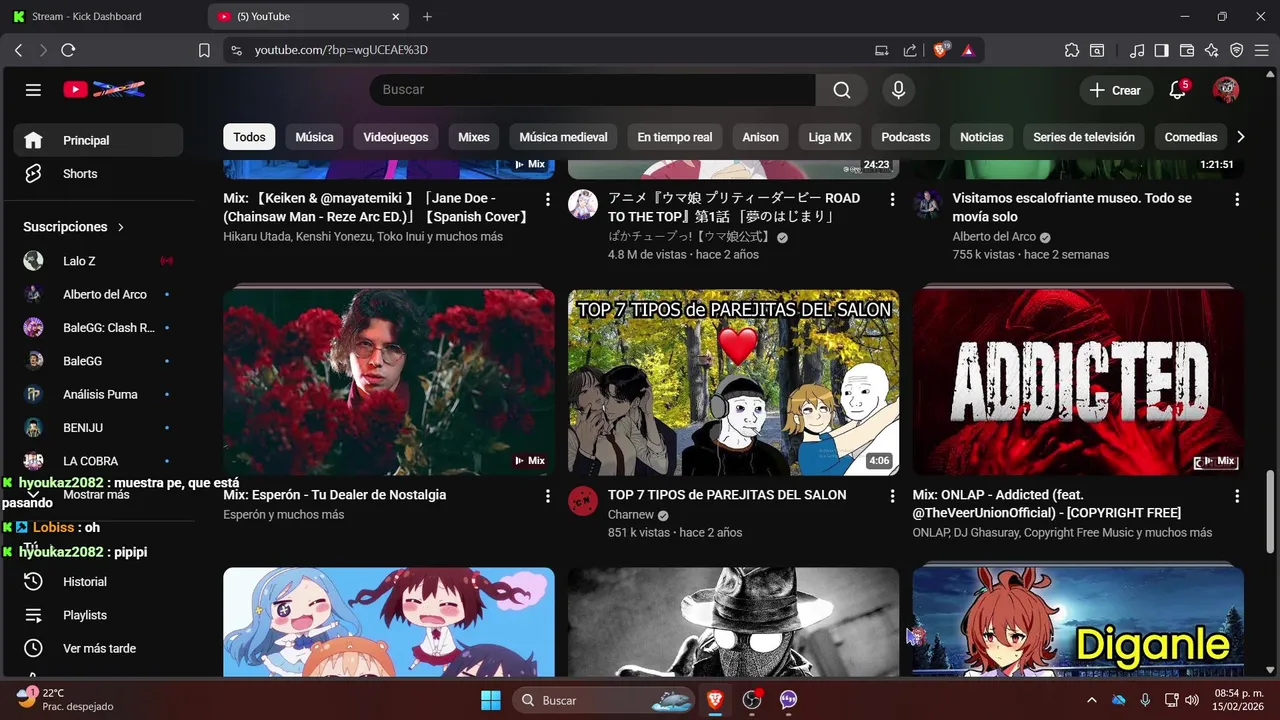Viewport: 1280px width, 720px height.
Task: Start voice search with microphone icon
Action: coord(898,90)
